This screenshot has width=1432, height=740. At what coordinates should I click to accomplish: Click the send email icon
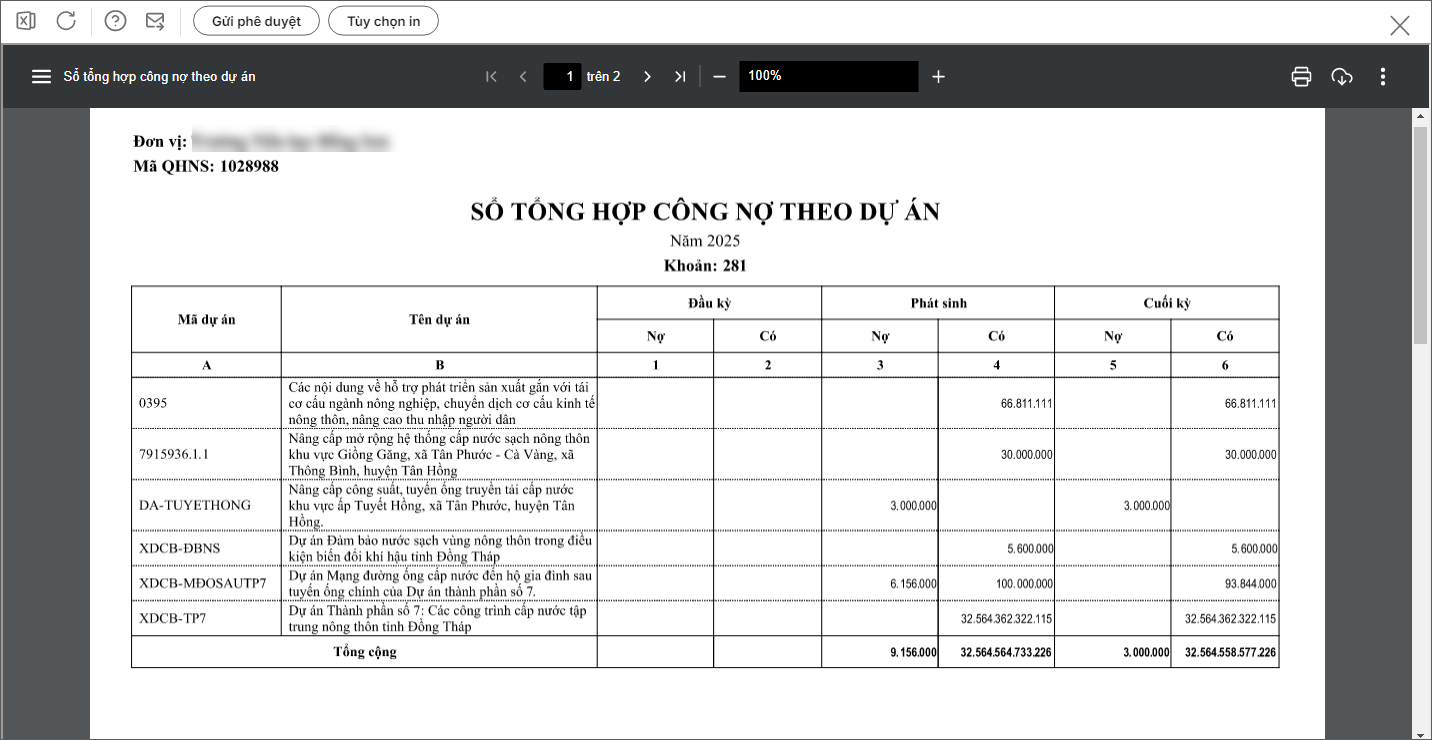click(x=155, y=21)
